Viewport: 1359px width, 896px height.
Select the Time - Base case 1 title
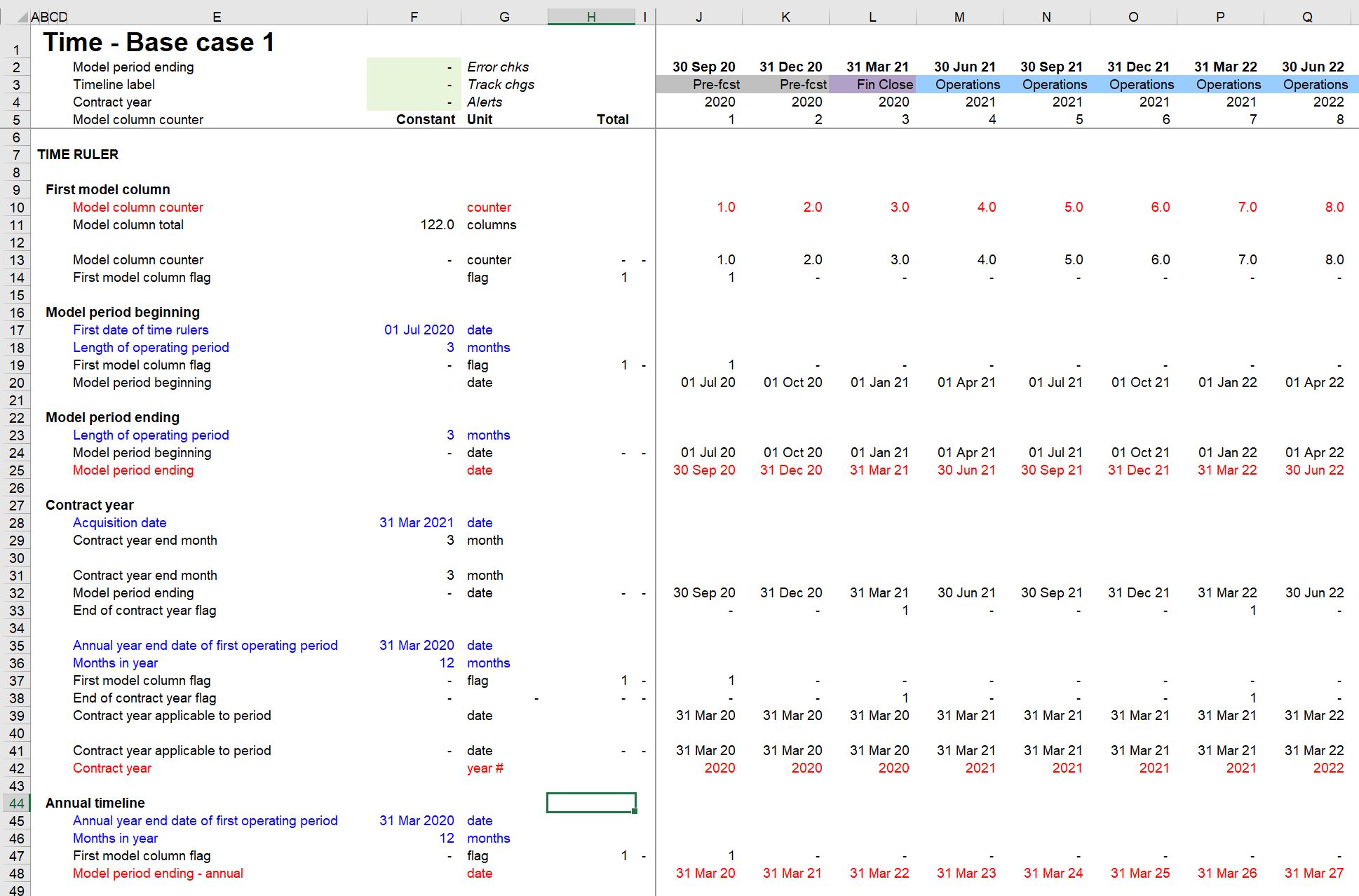coord(158,43)
